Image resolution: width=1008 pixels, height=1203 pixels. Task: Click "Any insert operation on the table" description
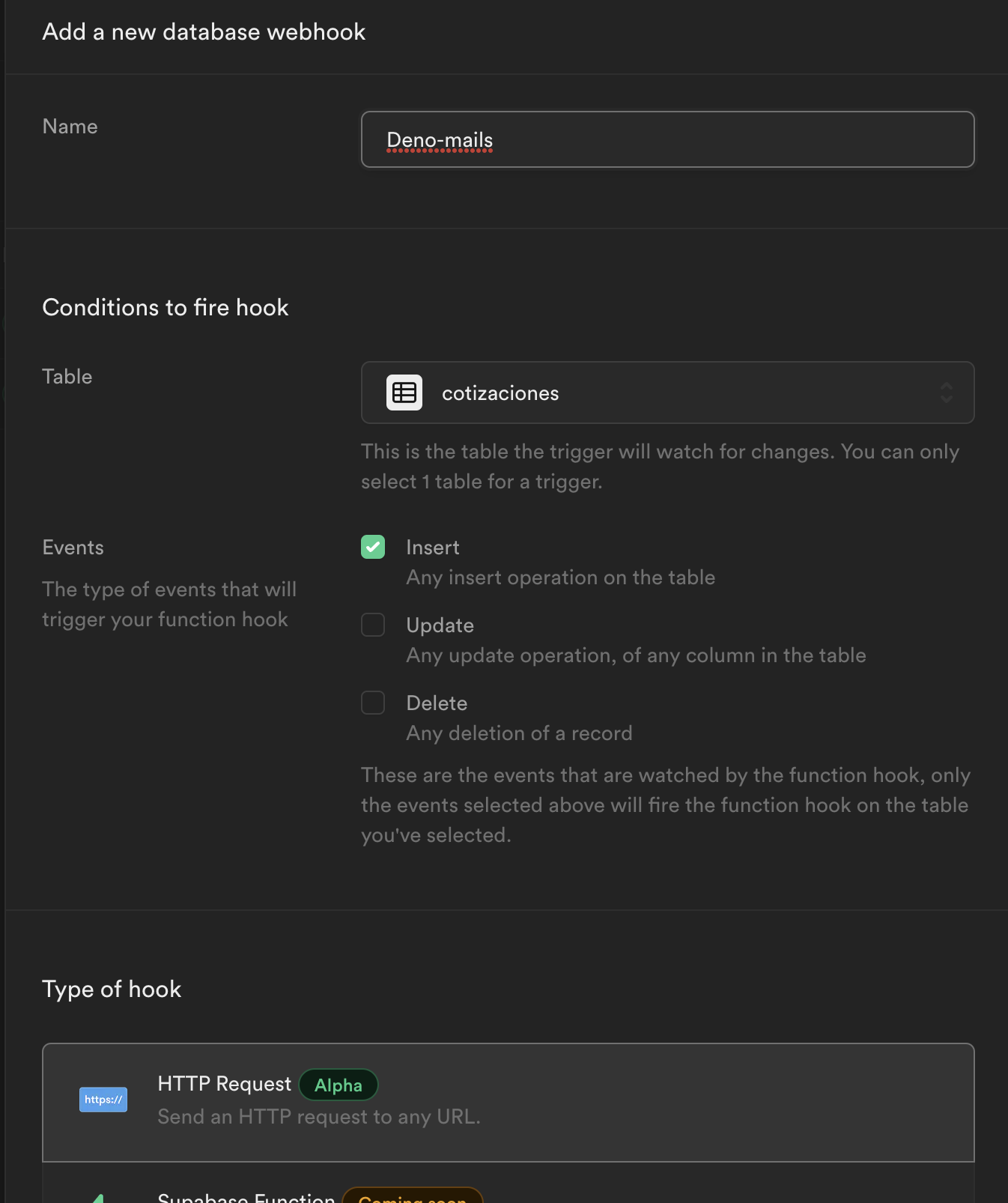point(560,578)
